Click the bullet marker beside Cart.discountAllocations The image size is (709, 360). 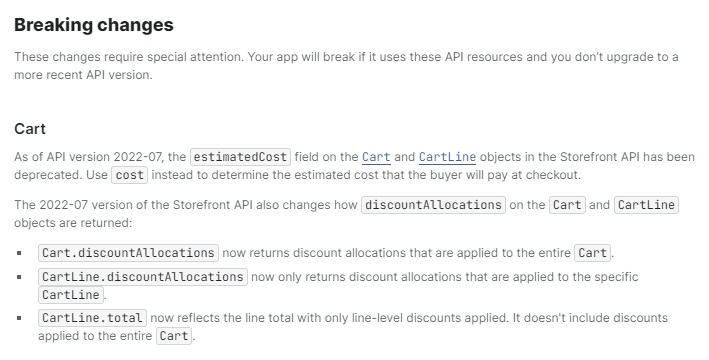[19, 253]
